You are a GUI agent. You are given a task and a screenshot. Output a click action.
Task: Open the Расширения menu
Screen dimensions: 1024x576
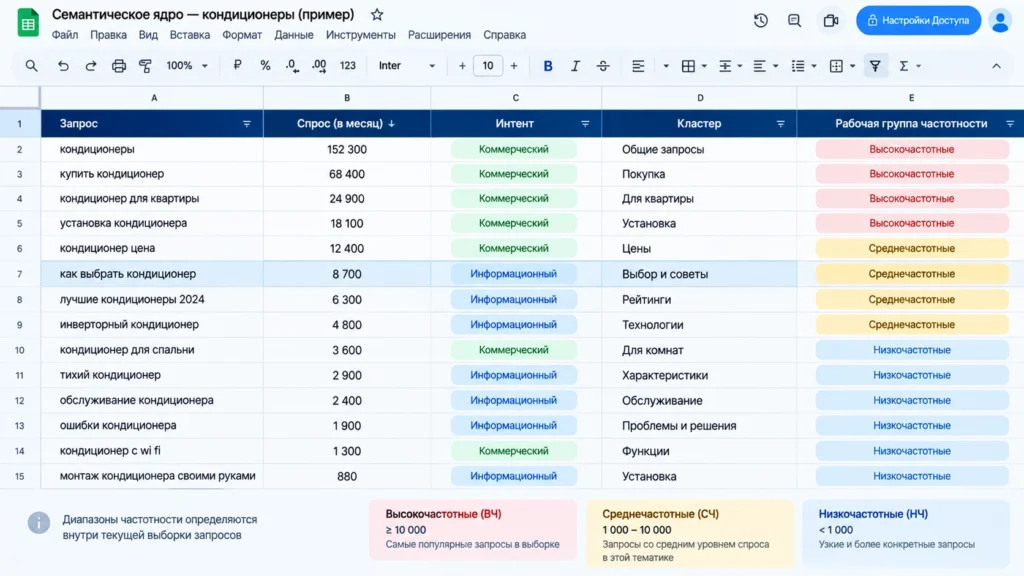click(x=439, y=35)
